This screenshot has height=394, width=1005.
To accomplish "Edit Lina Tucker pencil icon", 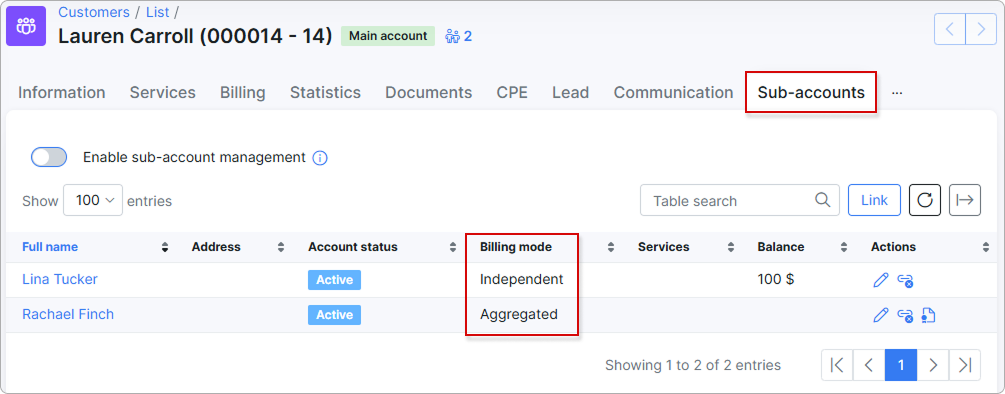I will coord(881,280).
